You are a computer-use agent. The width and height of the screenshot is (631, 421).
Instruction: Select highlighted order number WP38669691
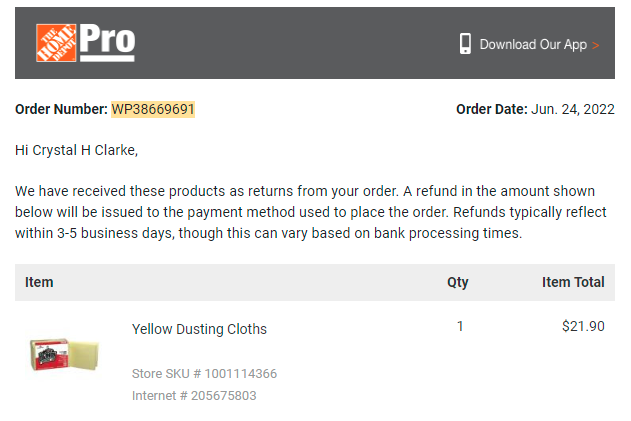(x=153, y=109)
